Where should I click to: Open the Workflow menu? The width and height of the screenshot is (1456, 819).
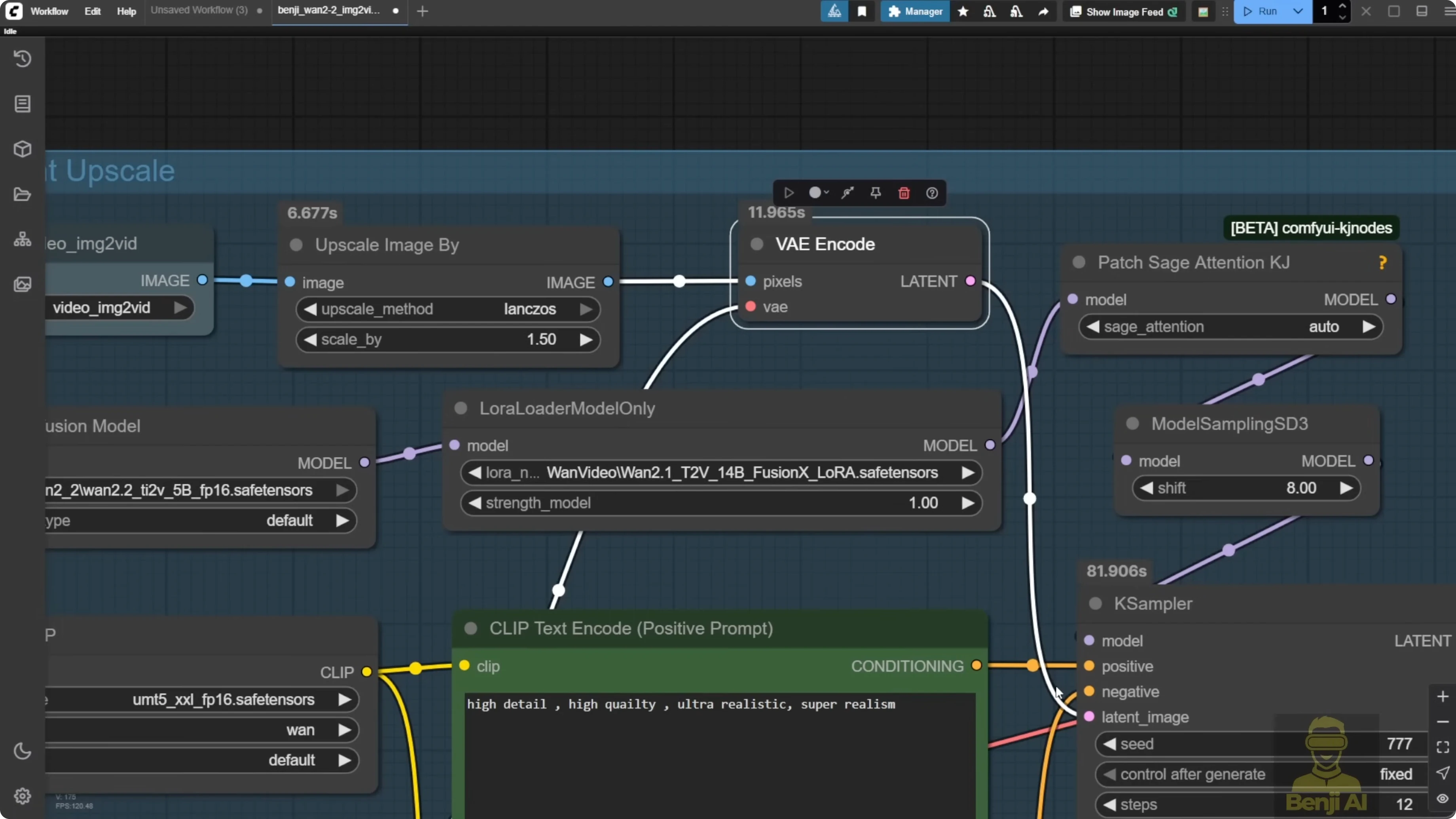(x=49, y=11)
